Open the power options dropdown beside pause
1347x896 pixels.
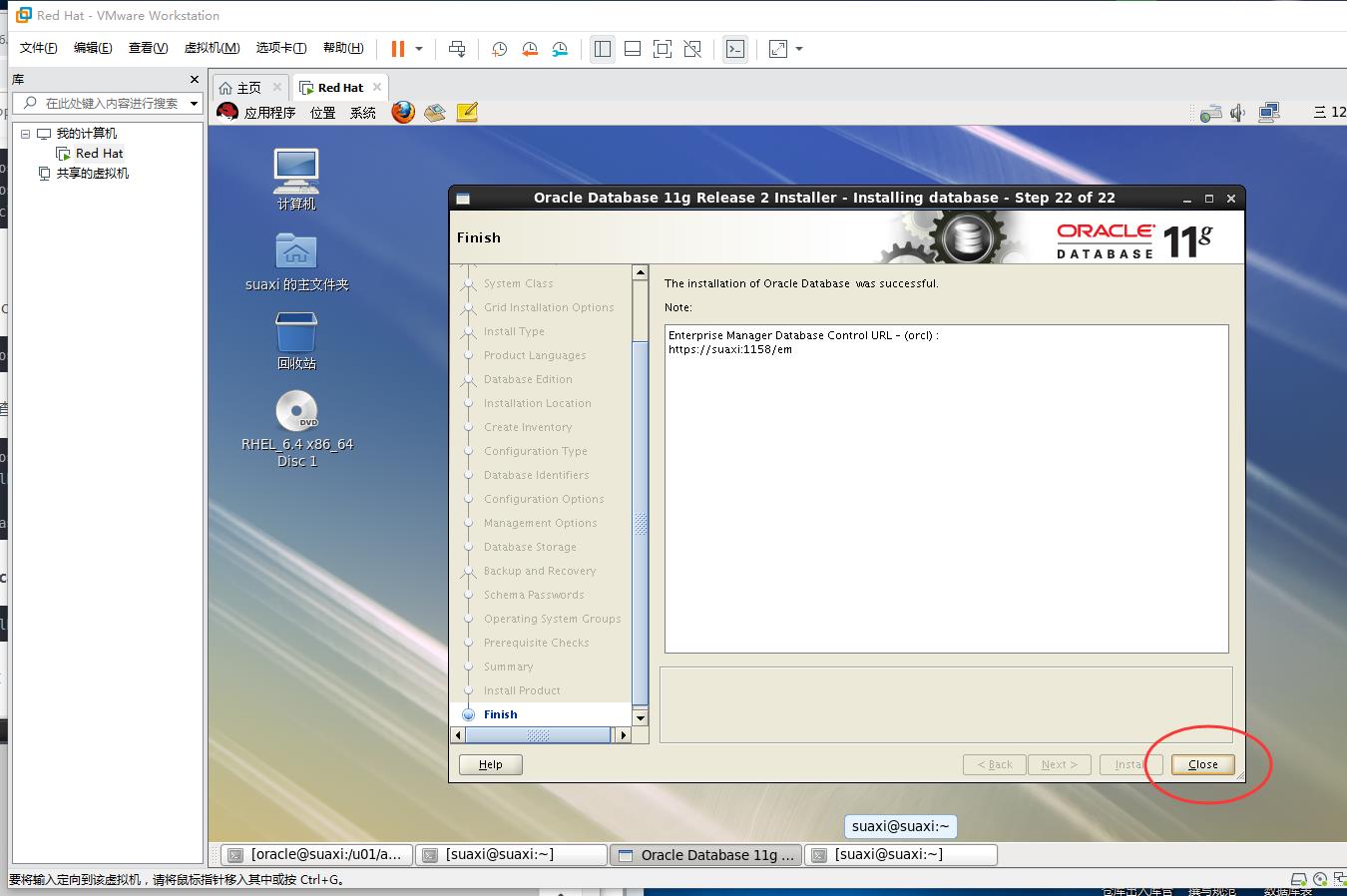pos(419,49)
